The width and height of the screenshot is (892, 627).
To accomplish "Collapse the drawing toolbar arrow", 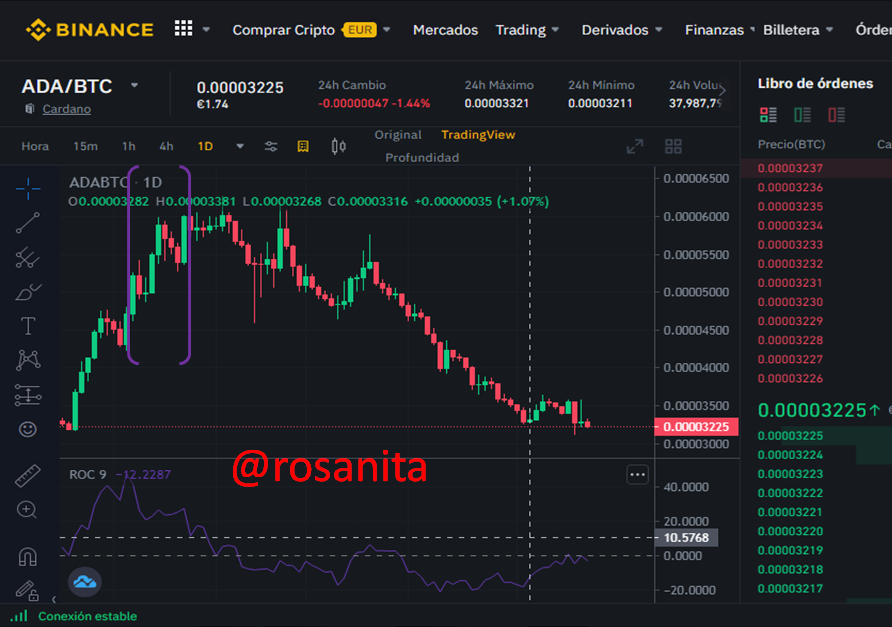I will [53, 599].
